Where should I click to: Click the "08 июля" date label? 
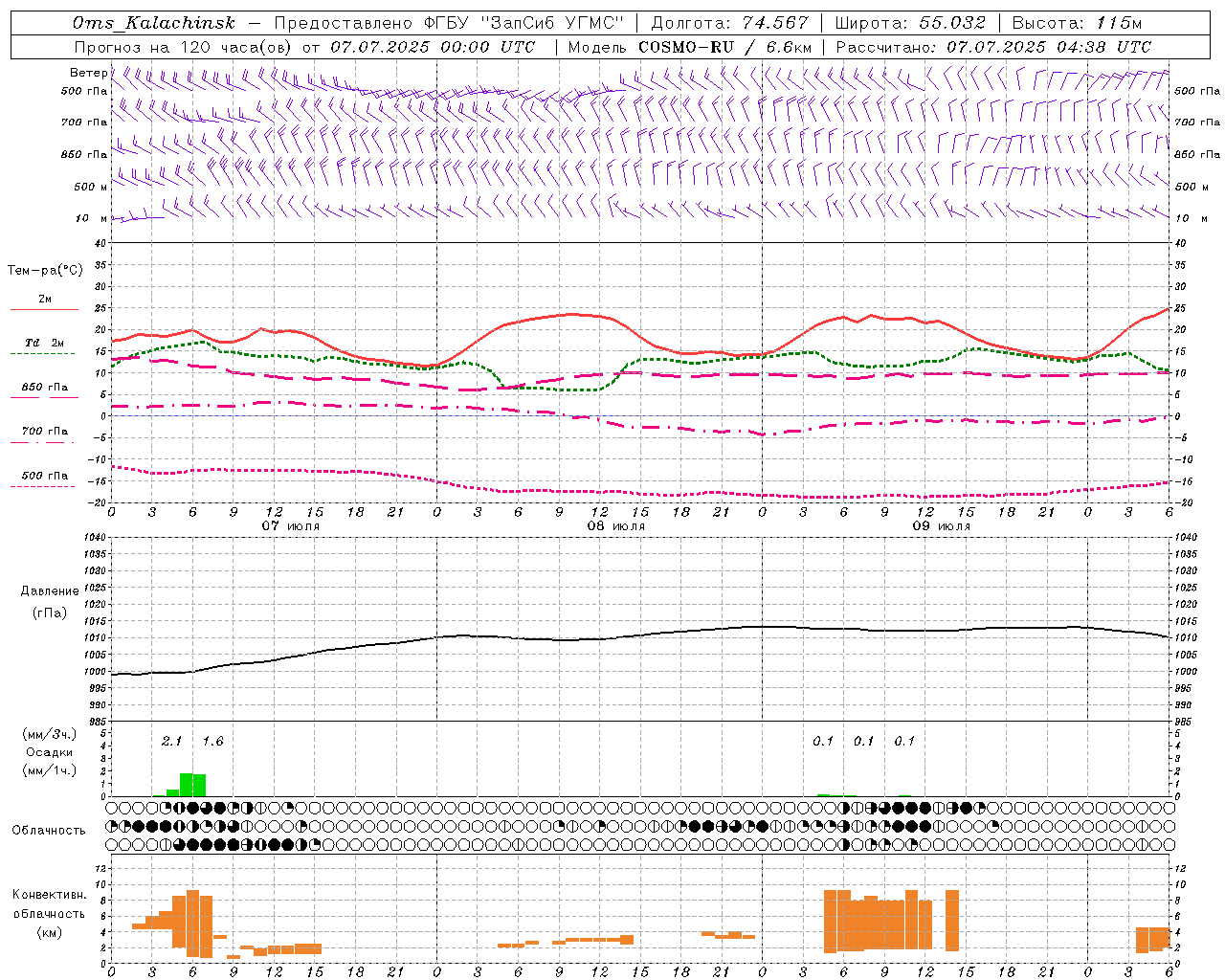616,526
